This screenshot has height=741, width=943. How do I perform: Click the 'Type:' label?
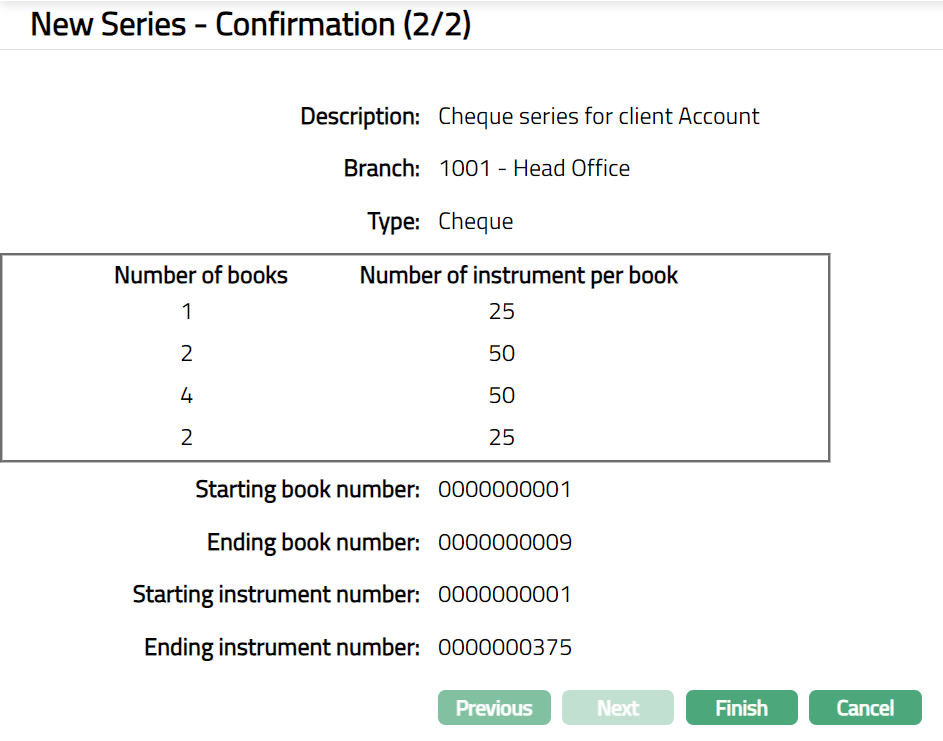[393, 221]
